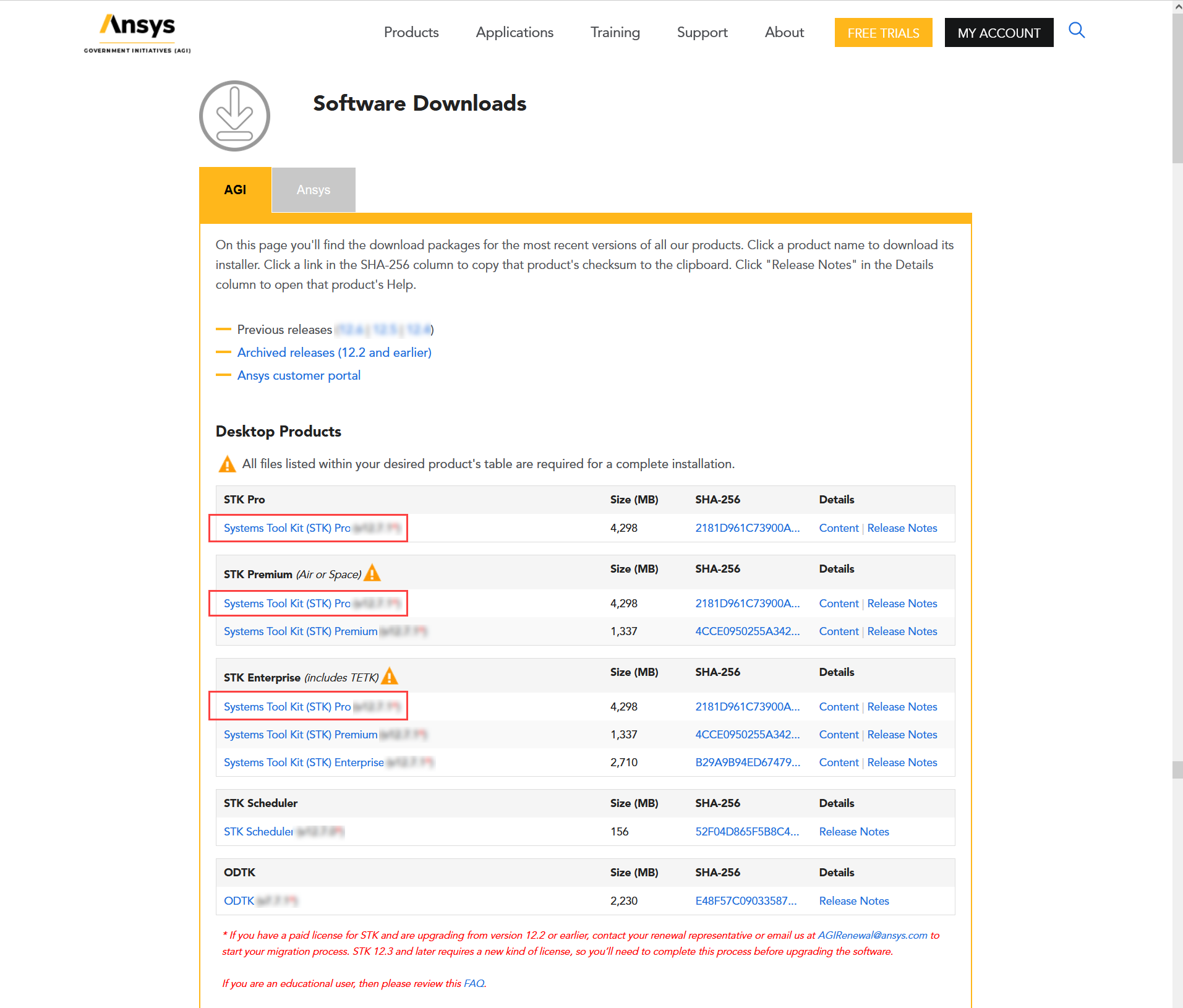Viewport: 1183px width, 1008px height.
Task: Copy checksum 52F04D865F5B8C4 for STK Scheduler
Action: coord(748,832)
